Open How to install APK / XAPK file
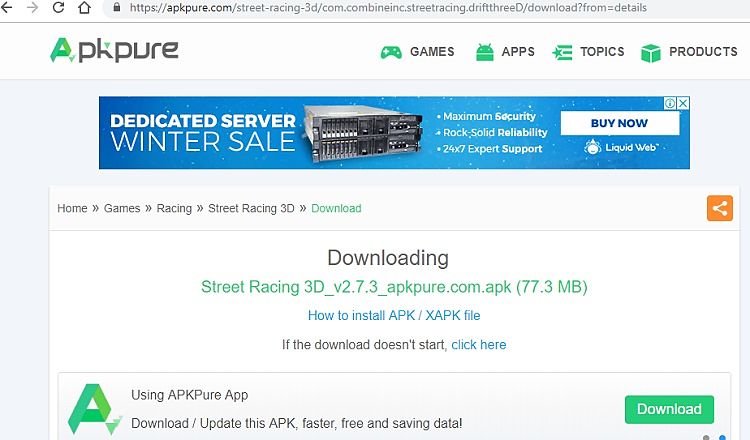750x440 pixels. (394, 316)
